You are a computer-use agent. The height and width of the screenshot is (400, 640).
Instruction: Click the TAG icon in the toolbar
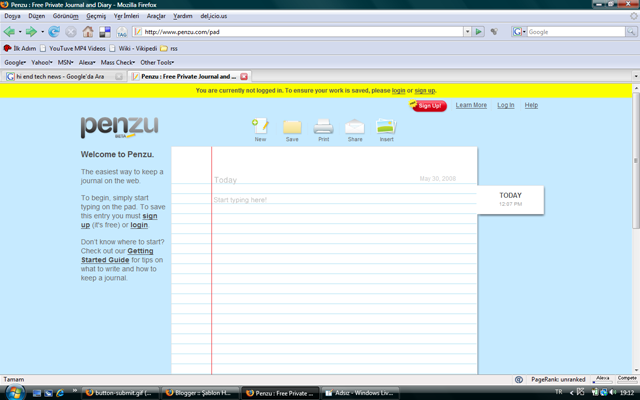point(122,32)
